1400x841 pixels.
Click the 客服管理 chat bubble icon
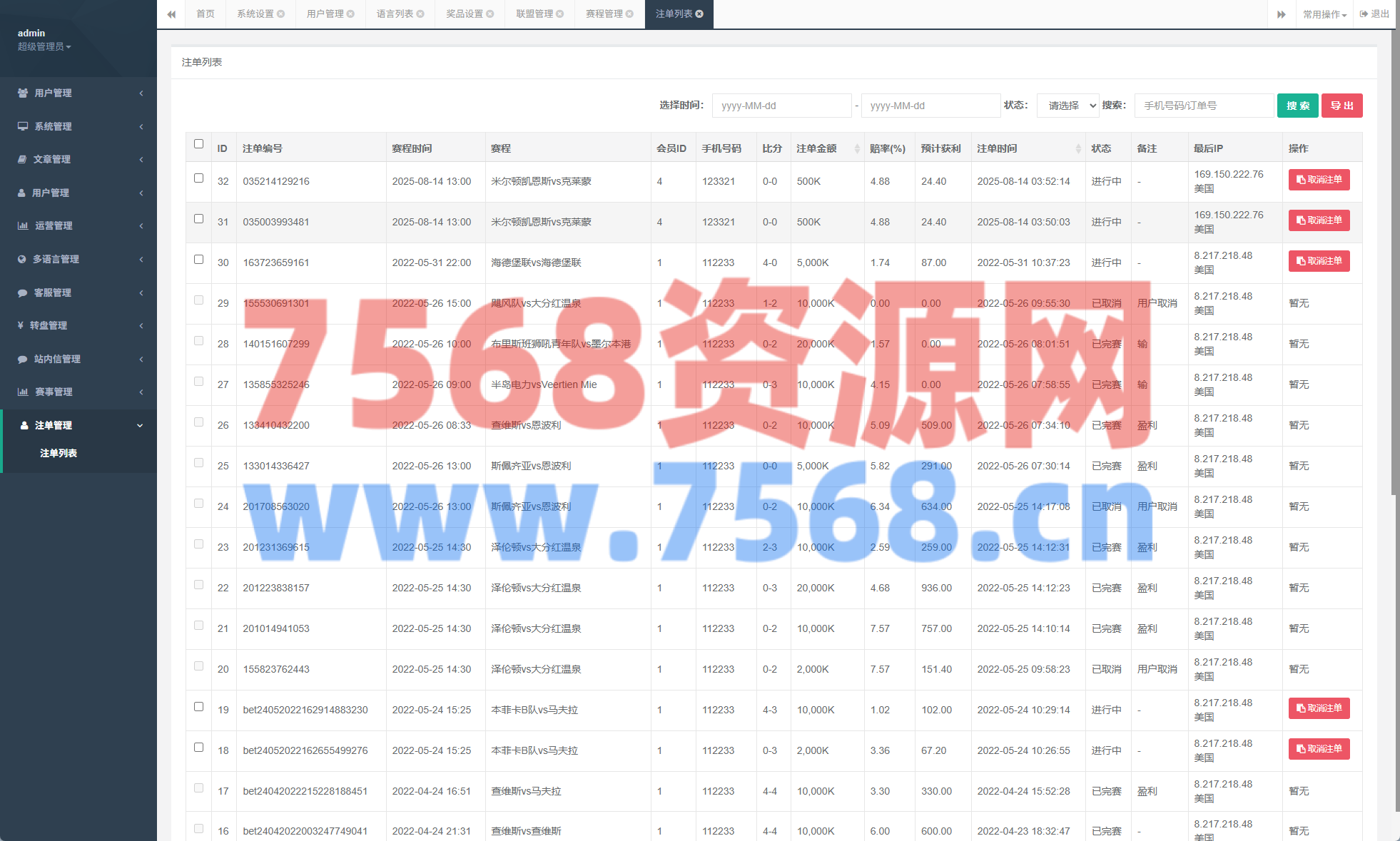point(22,292)
